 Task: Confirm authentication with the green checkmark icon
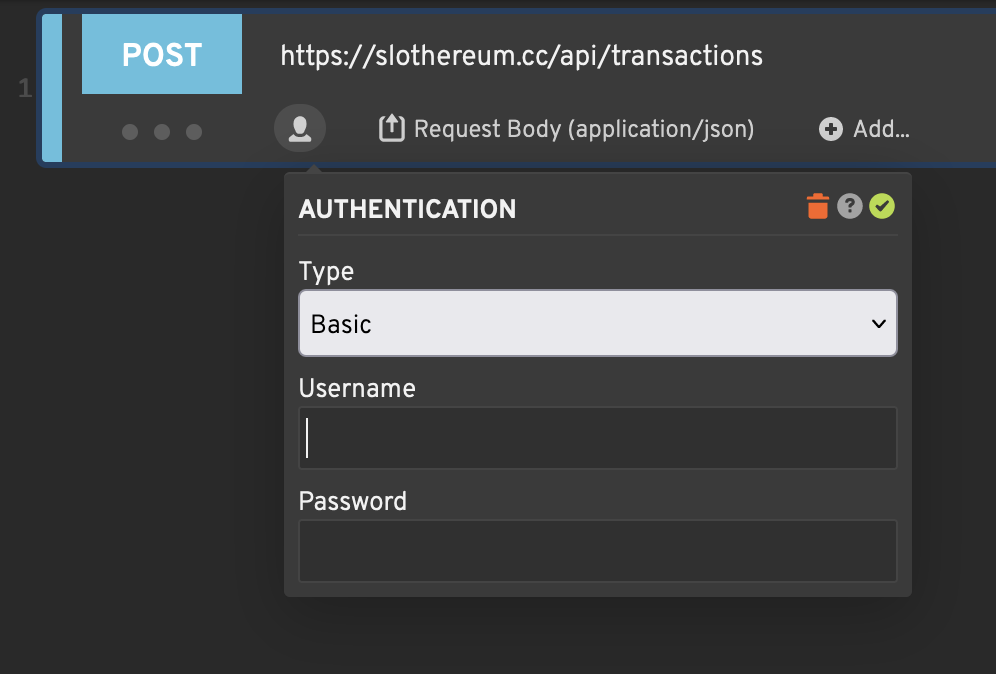(882, 206)
